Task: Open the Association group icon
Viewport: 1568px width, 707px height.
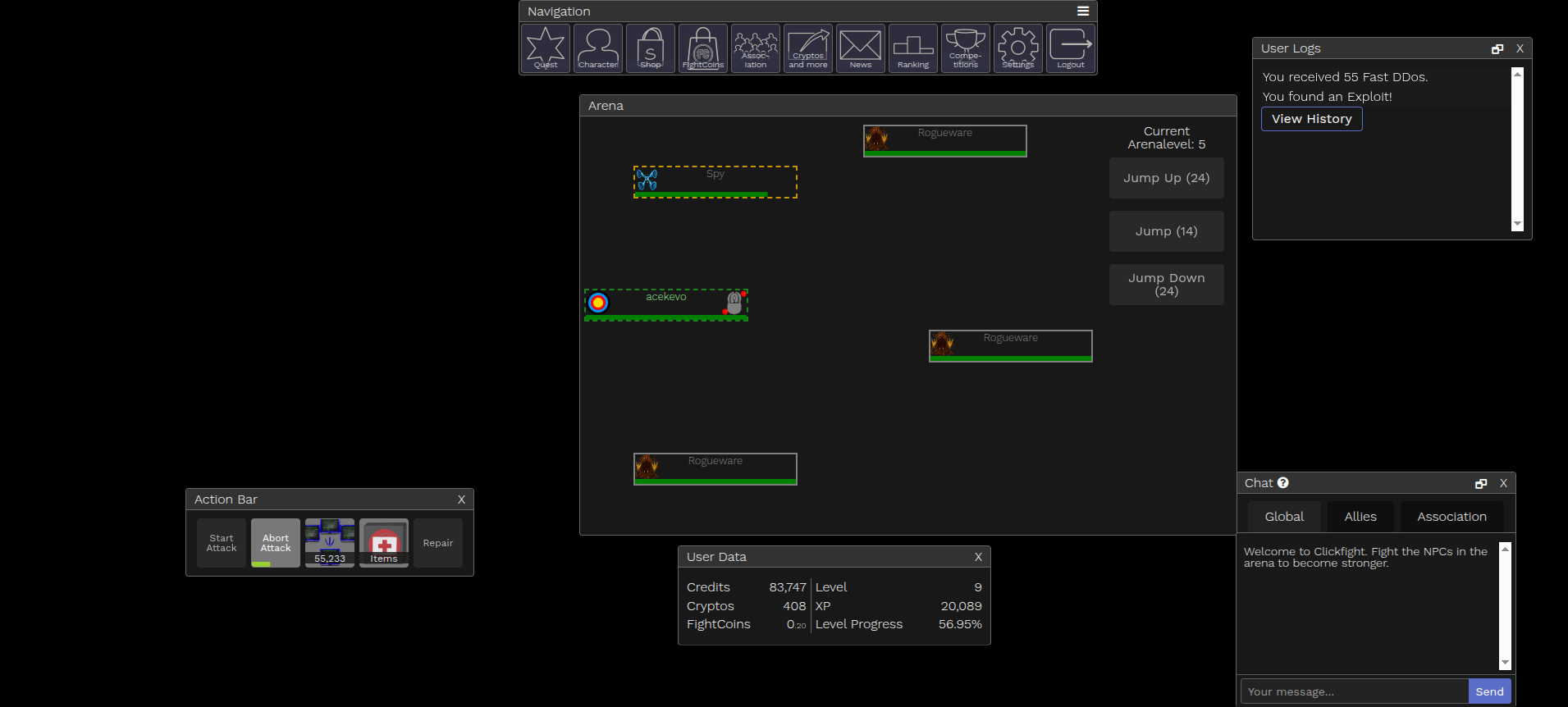Action: click(756, 48)
